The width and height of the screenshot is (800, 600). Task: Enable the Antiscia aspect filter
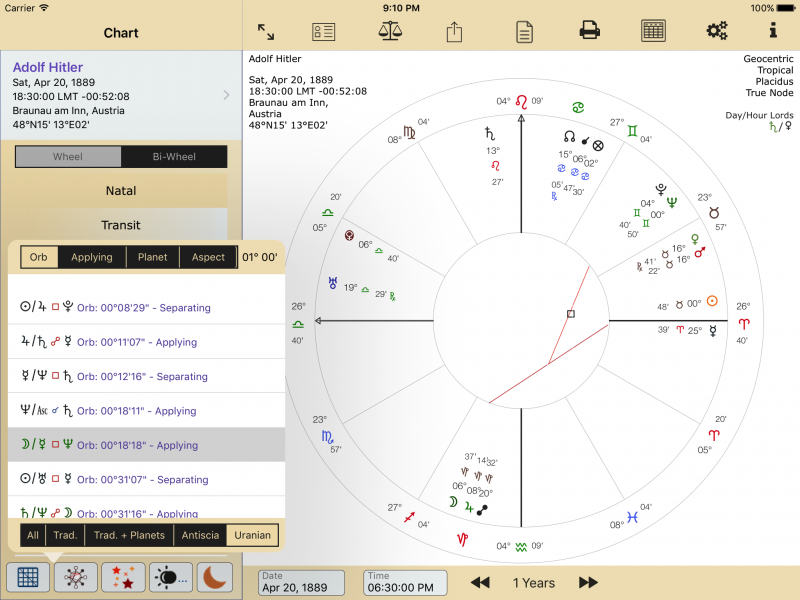[201, 535]
